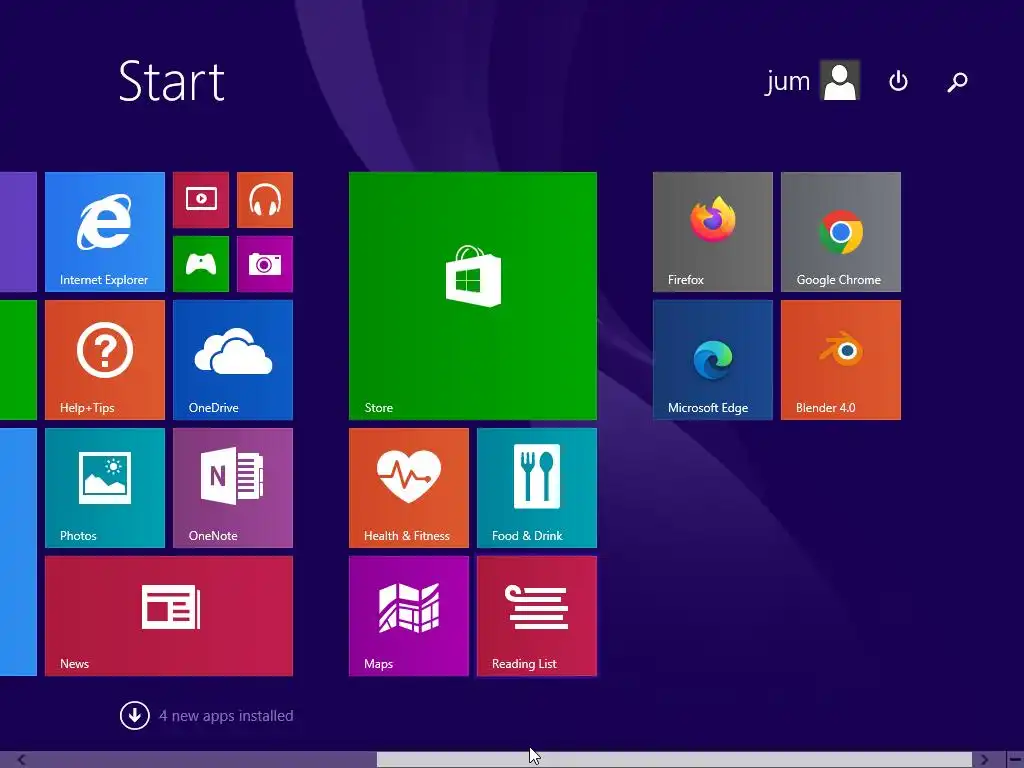Open the Health & Fitness tile
The image size is (1024, 768).
409,488
